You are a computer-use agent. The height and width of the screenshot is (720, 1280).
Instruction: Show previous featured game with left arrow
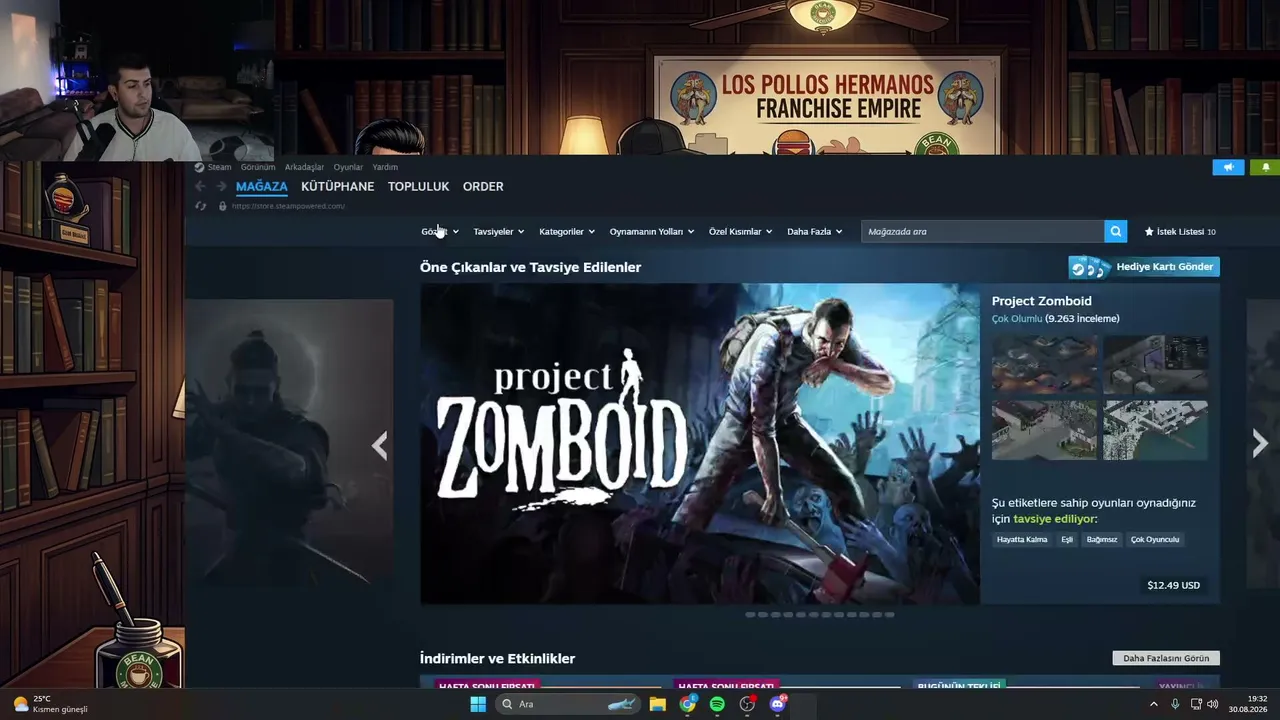(379, 445)
